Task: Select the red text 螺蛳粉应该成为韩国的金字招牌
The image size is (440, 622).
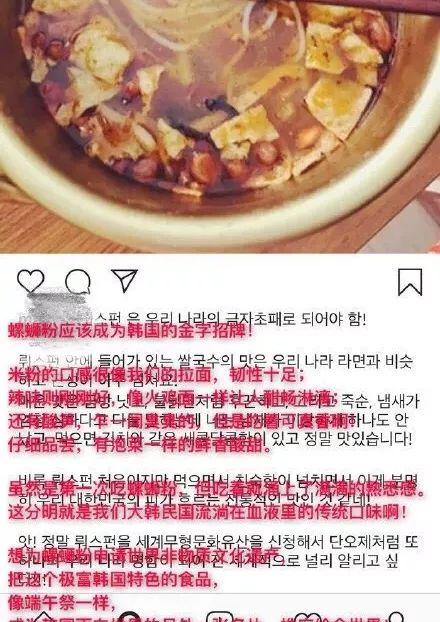Action: point(129,330)
